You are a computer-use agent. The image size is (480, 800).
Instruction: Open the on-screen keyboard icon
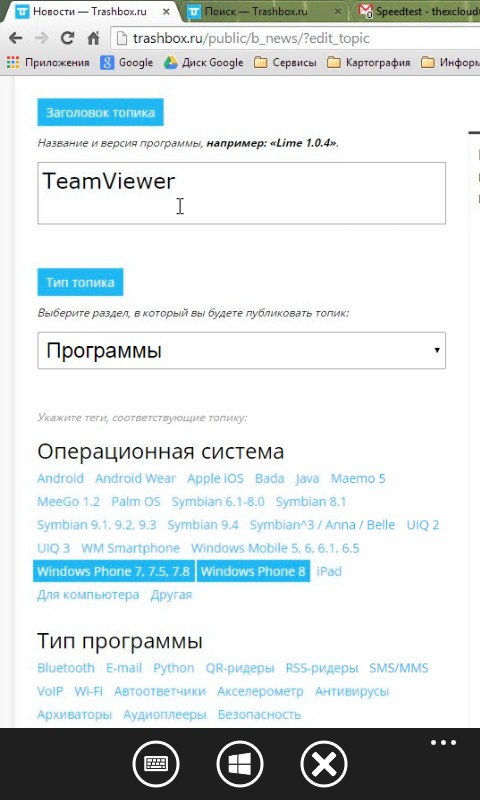pyautogui.click(x=156, y=764)
